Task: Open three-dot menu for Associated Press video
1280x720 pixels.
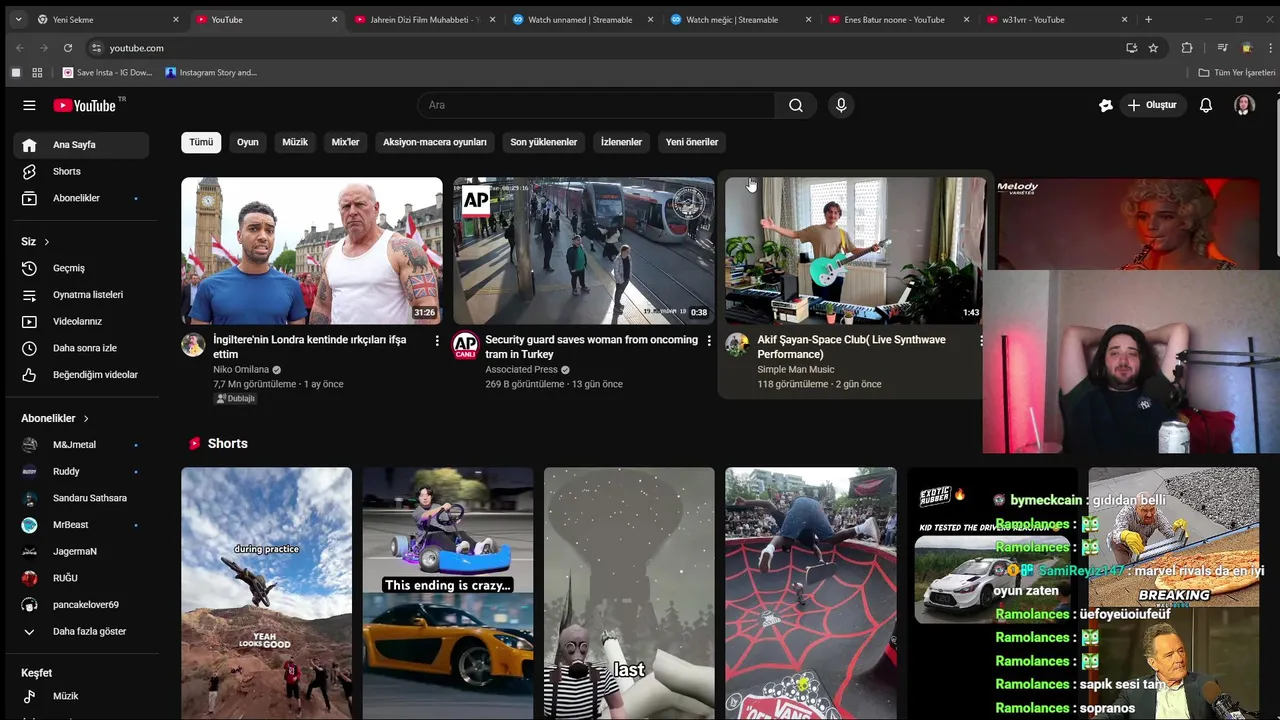Action: point(709,341)
